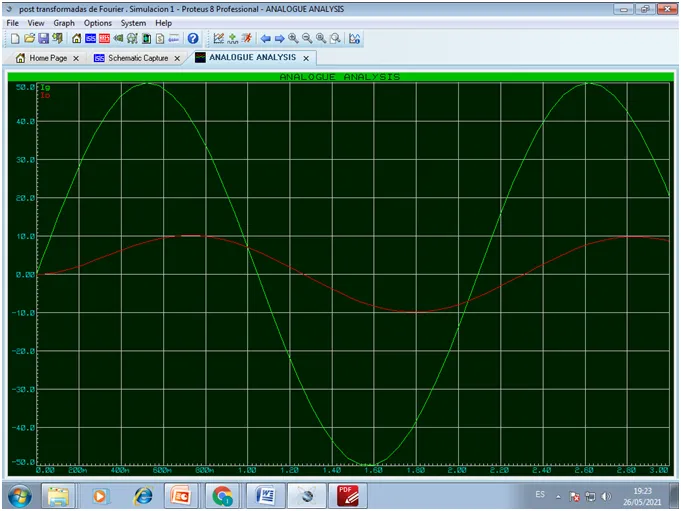Viewport: 681px width, 511px height.
Task: Open the Gerber Viewer toolbar icon
Action: point(132,39)
